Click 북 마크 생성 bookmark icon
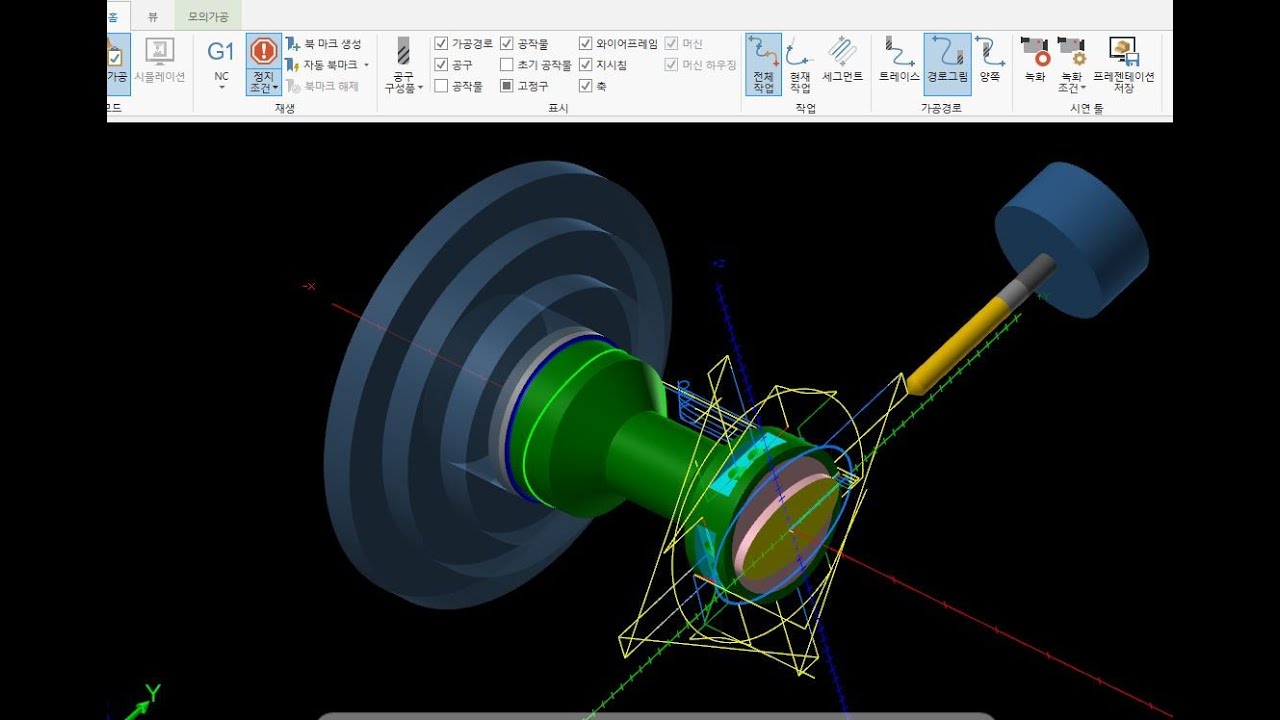1280x720 pixels. point(293,44)
